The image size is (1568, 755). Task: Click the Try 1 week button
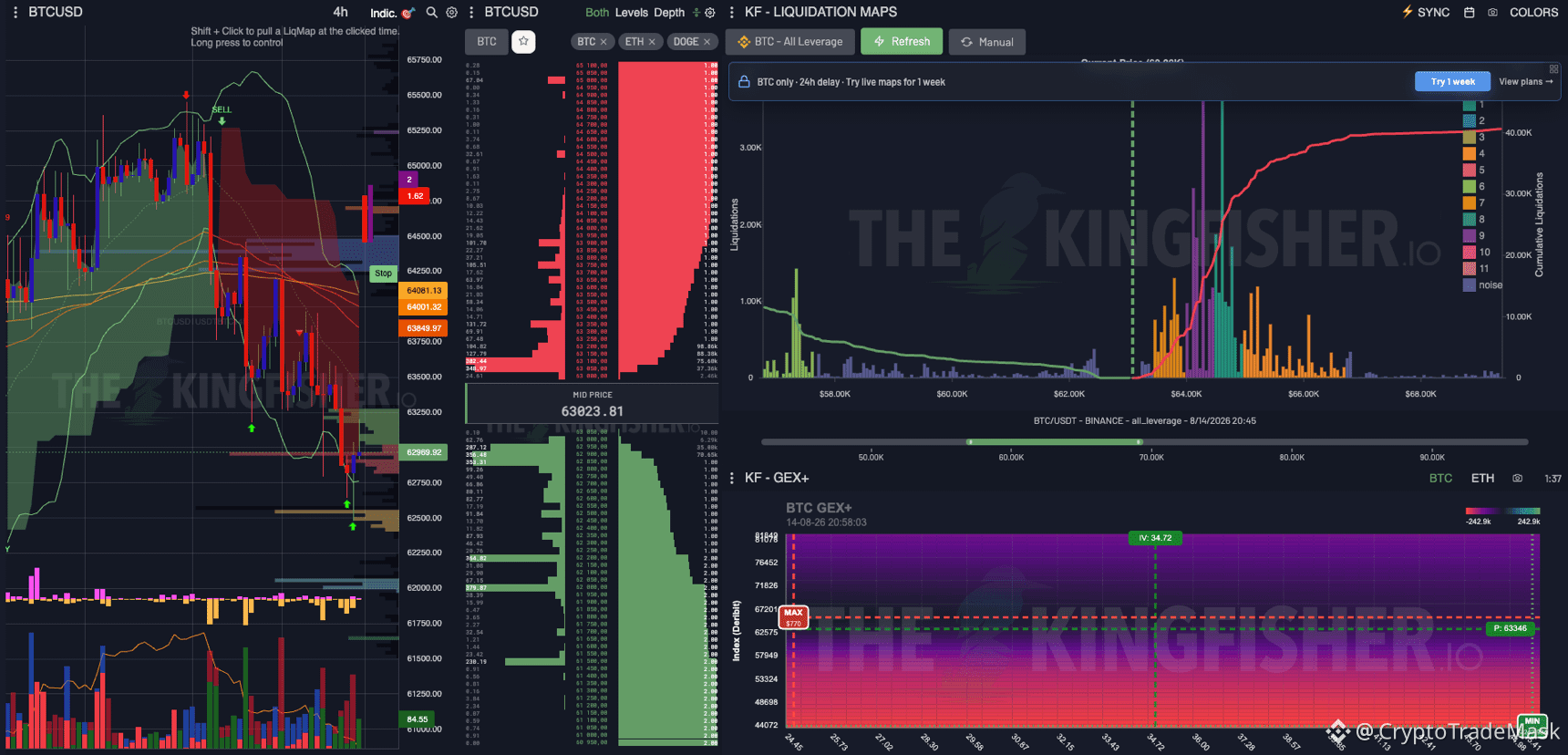click(x=1452, y=81)
